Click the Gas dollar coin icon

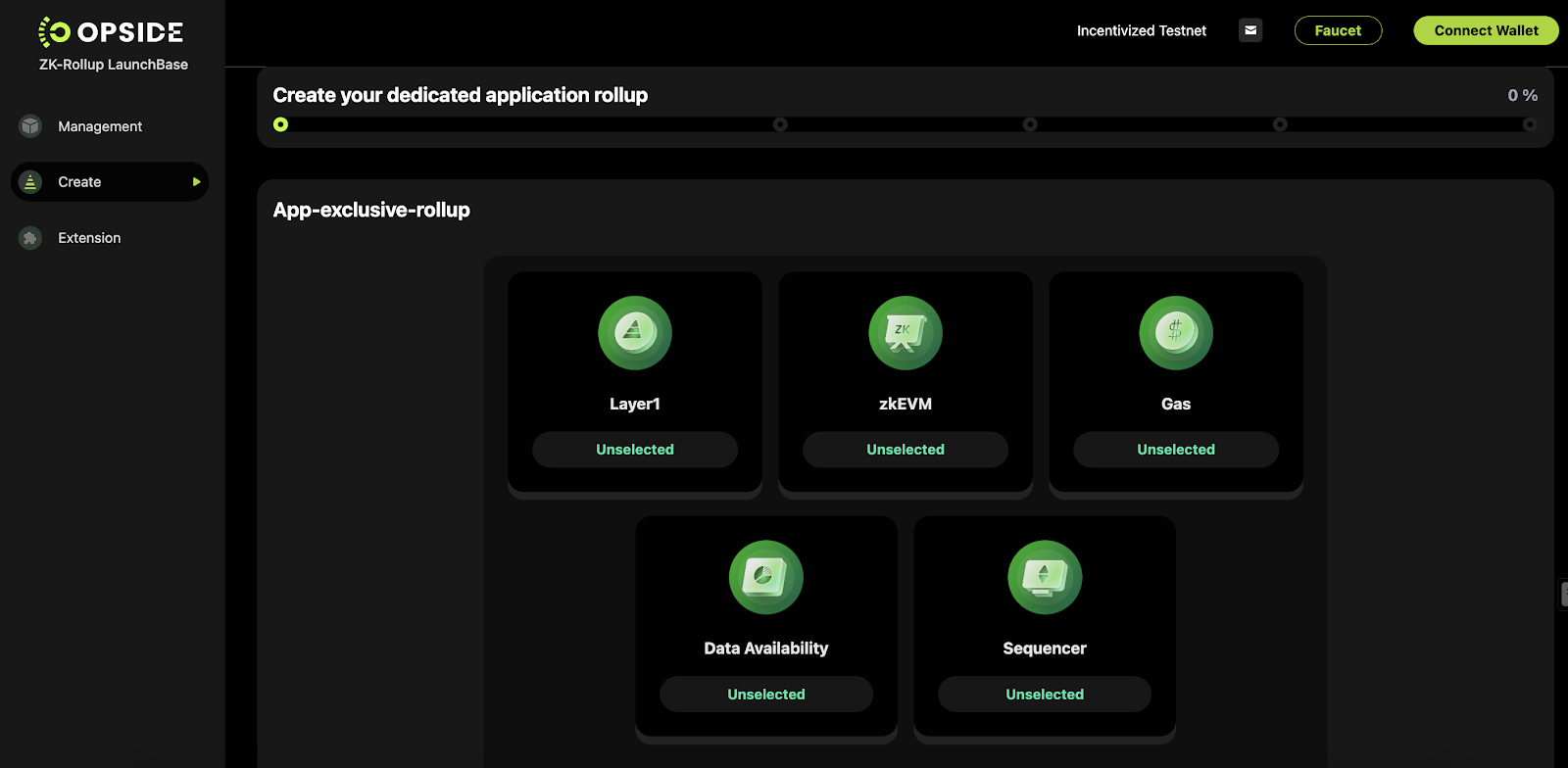(1176, 333)
